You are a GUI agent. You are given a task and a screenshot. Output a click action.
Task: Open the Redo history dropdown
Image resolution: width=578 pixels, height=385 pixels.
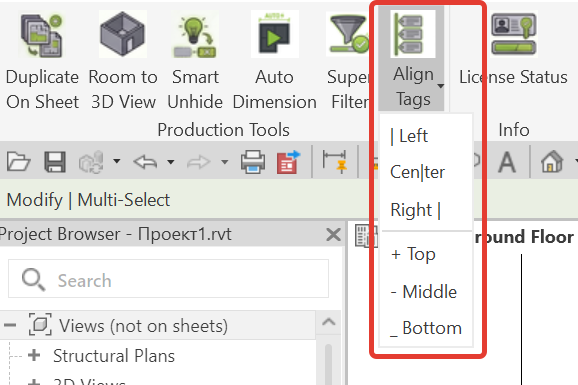(224, 161)
